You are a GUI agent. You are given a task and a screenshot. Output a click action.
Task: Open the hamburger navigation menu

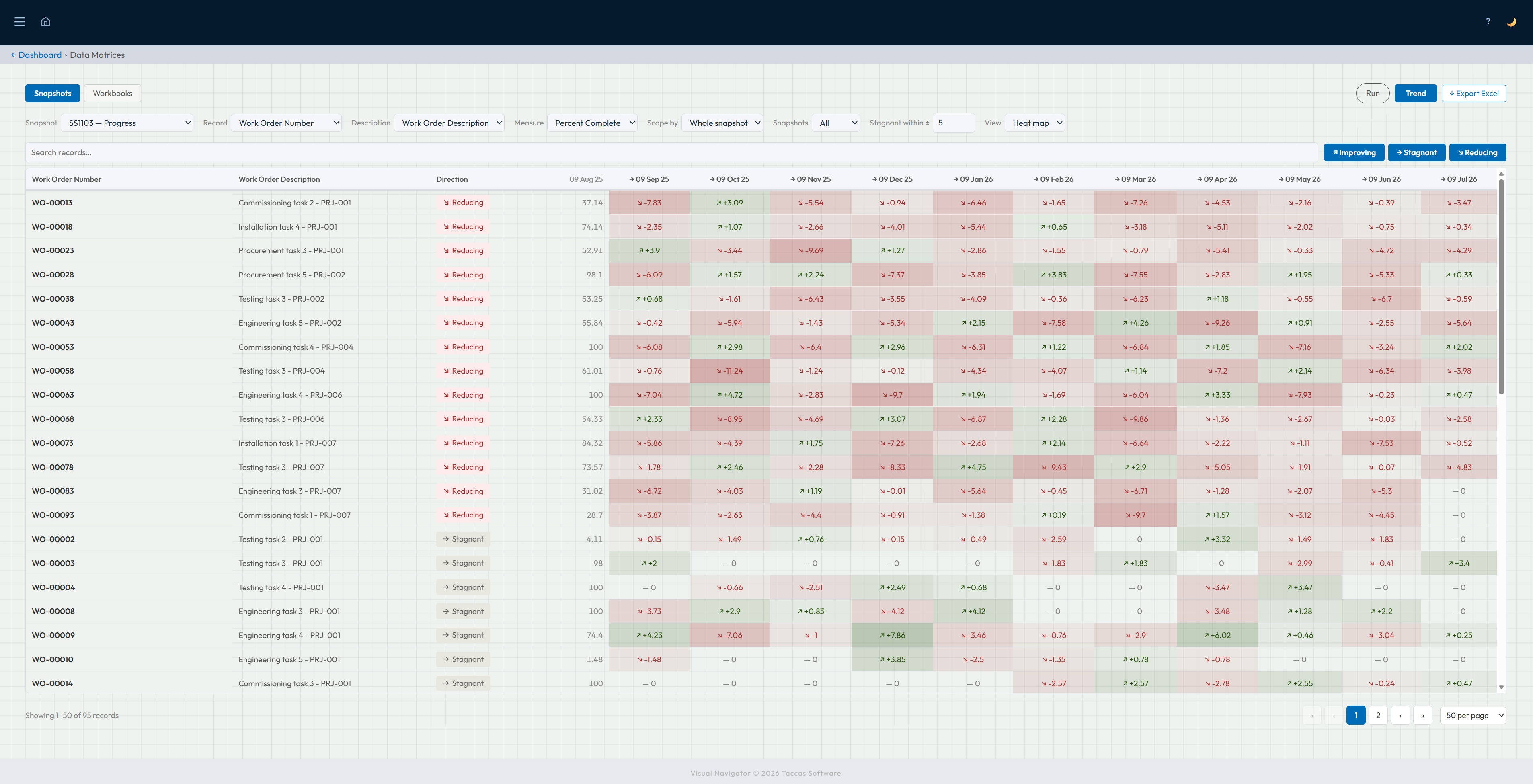pos(20,21)
